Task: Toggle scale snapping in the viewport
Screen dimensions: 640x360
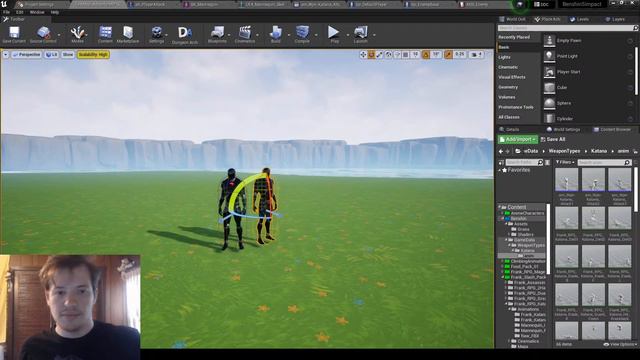Action: [448, 55]
